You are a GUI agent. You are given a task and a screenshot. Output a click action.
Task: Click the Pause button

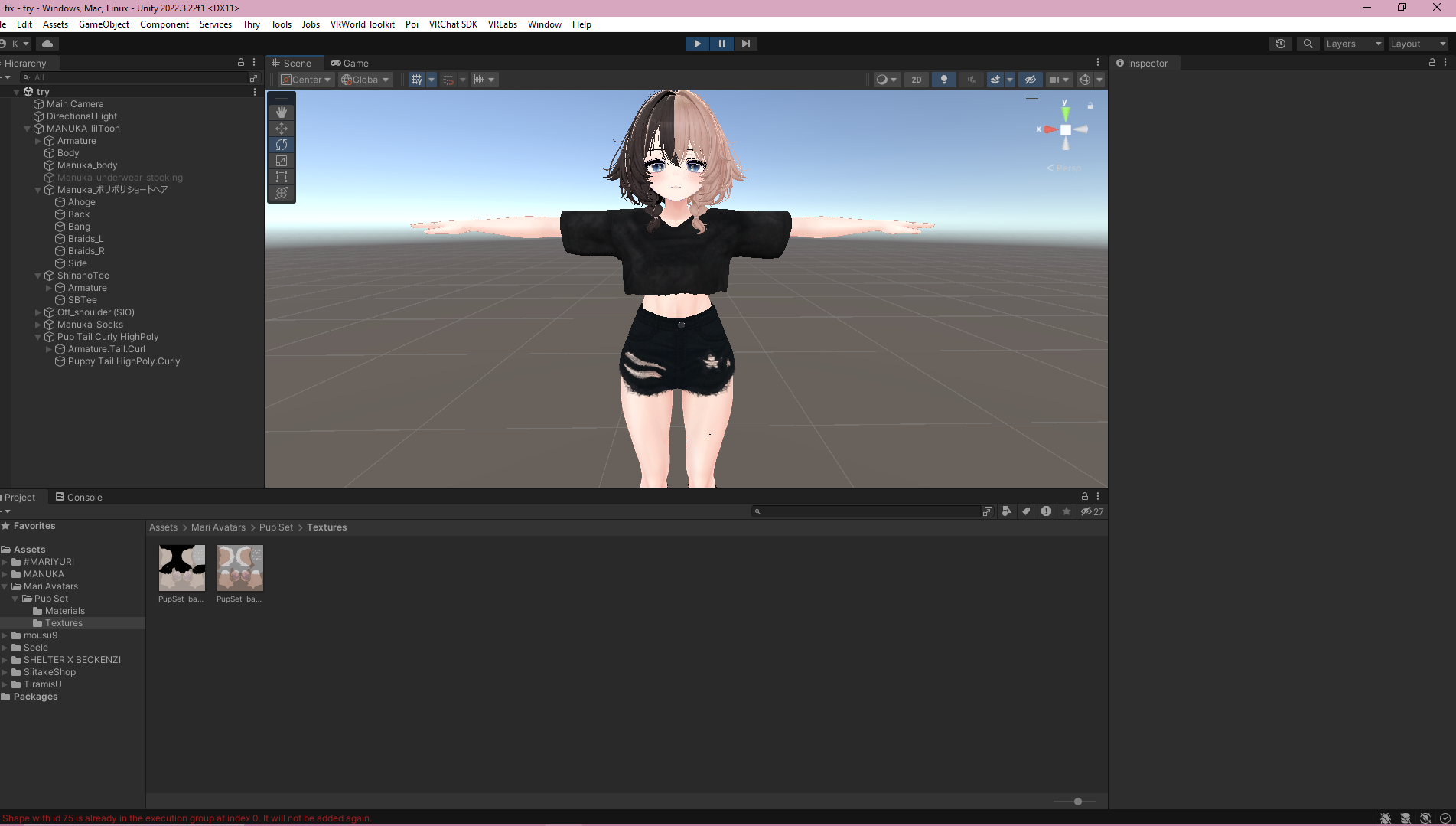click(x=721, y=44)
